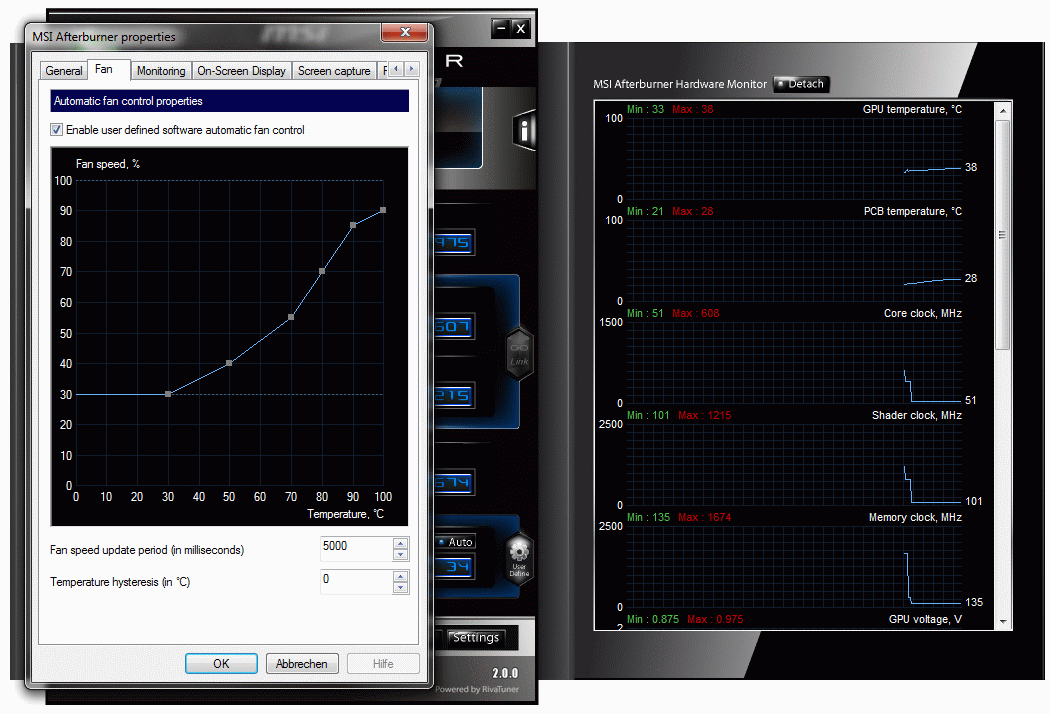Increase the temperature hysteresis value

[400, 577]
